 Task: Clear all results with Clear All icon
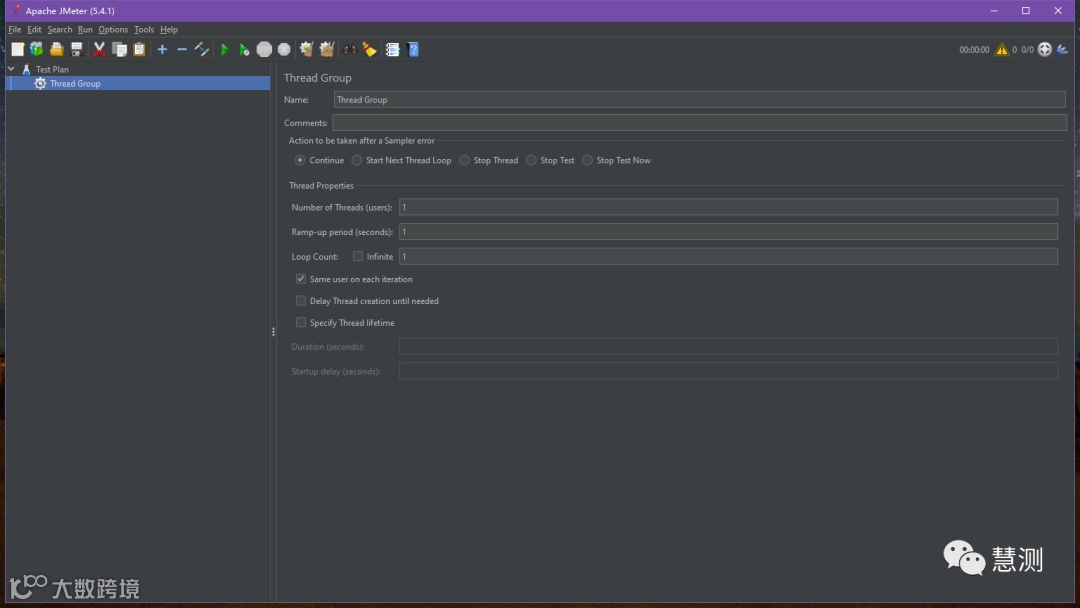tap(326, 50)
